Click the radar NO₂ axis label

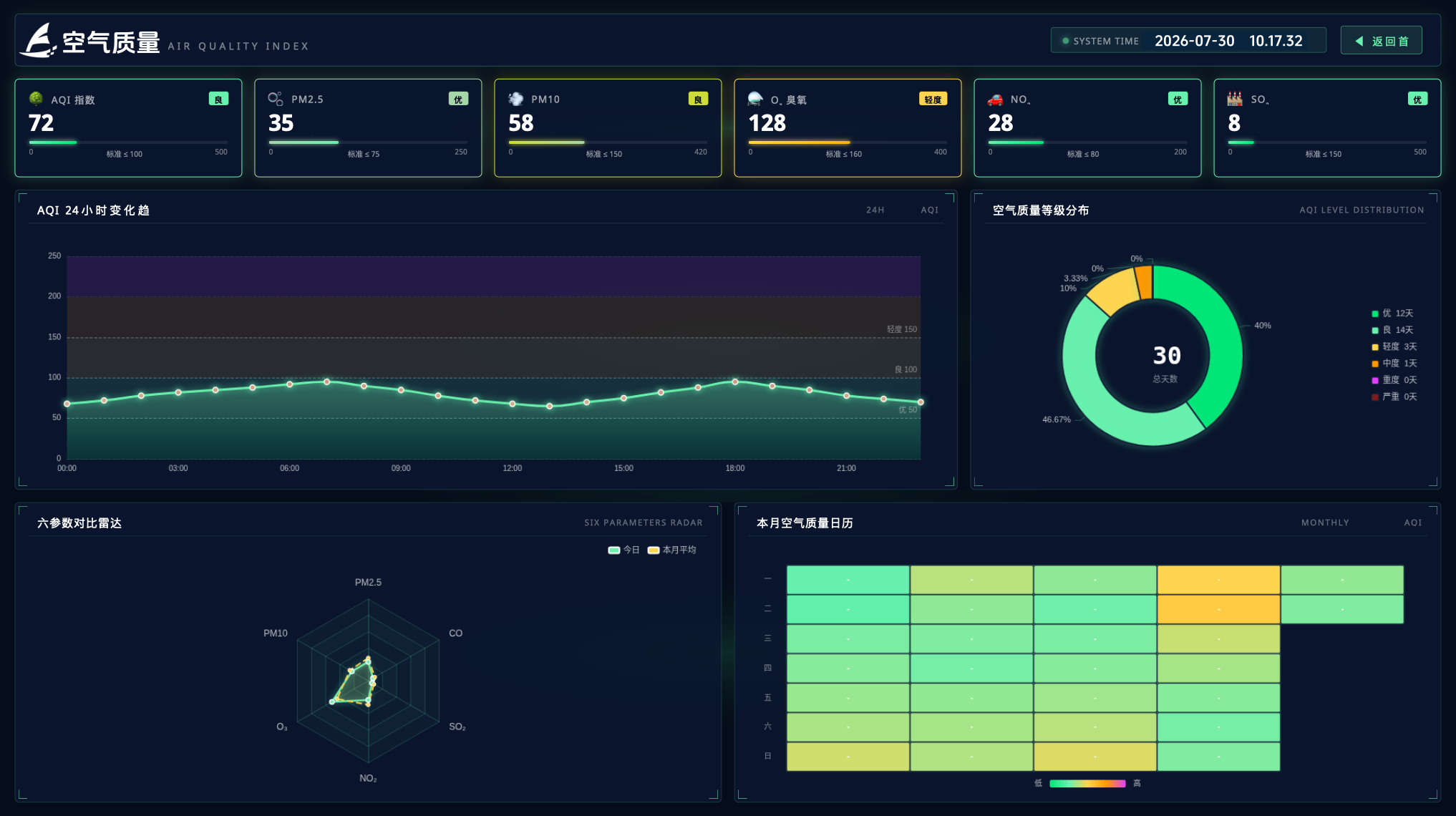coord(368,779)
